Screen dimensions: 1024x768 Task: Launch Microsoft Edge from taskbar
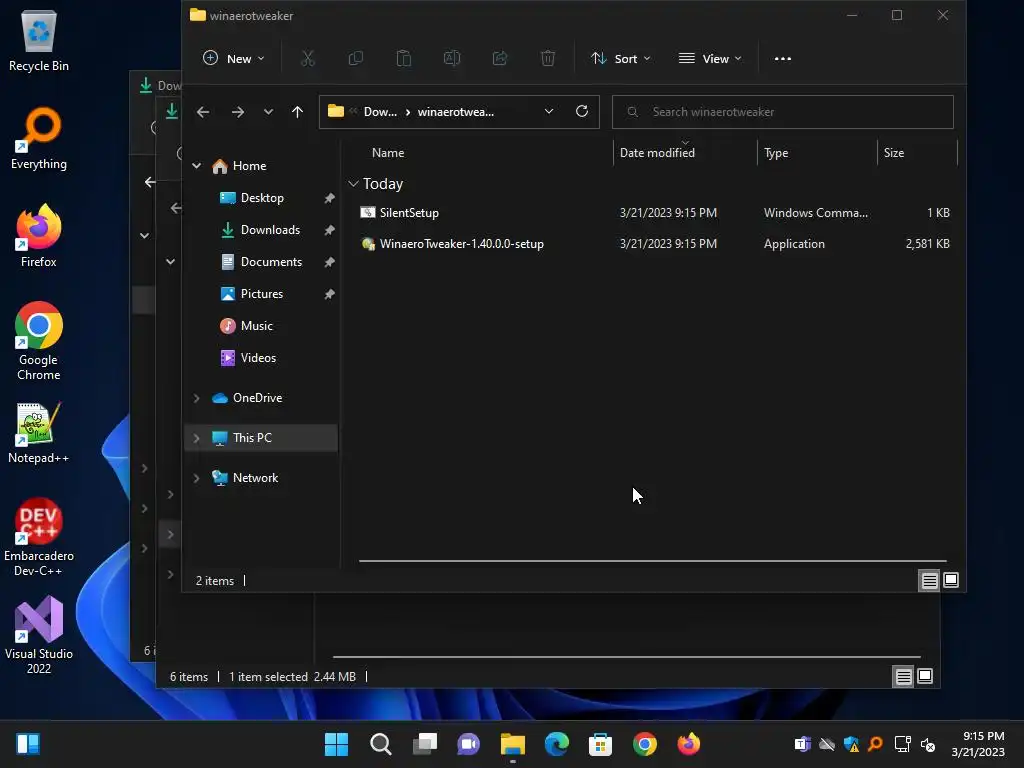click(557, 744)
